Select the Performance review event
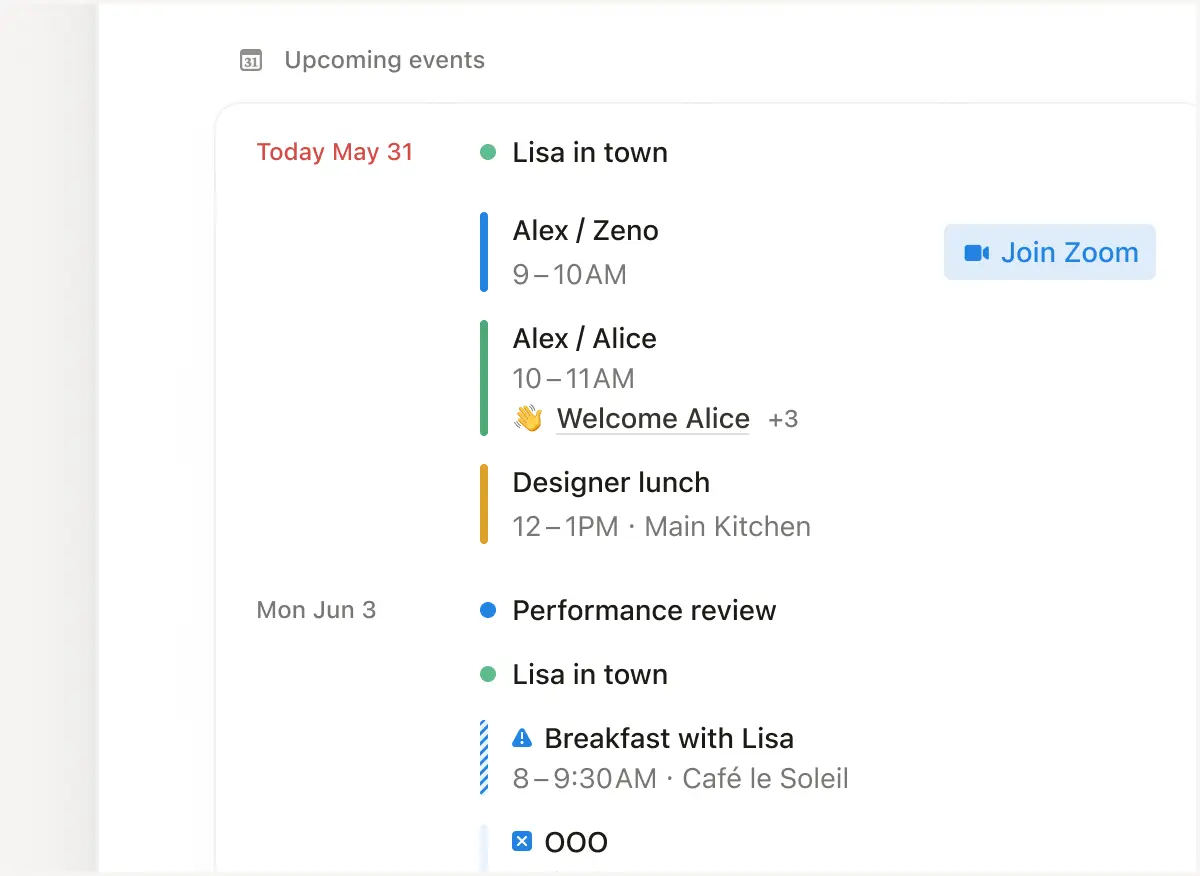Image resolution: width=1200 pixels, height=876 pixels. click(644, 610)
